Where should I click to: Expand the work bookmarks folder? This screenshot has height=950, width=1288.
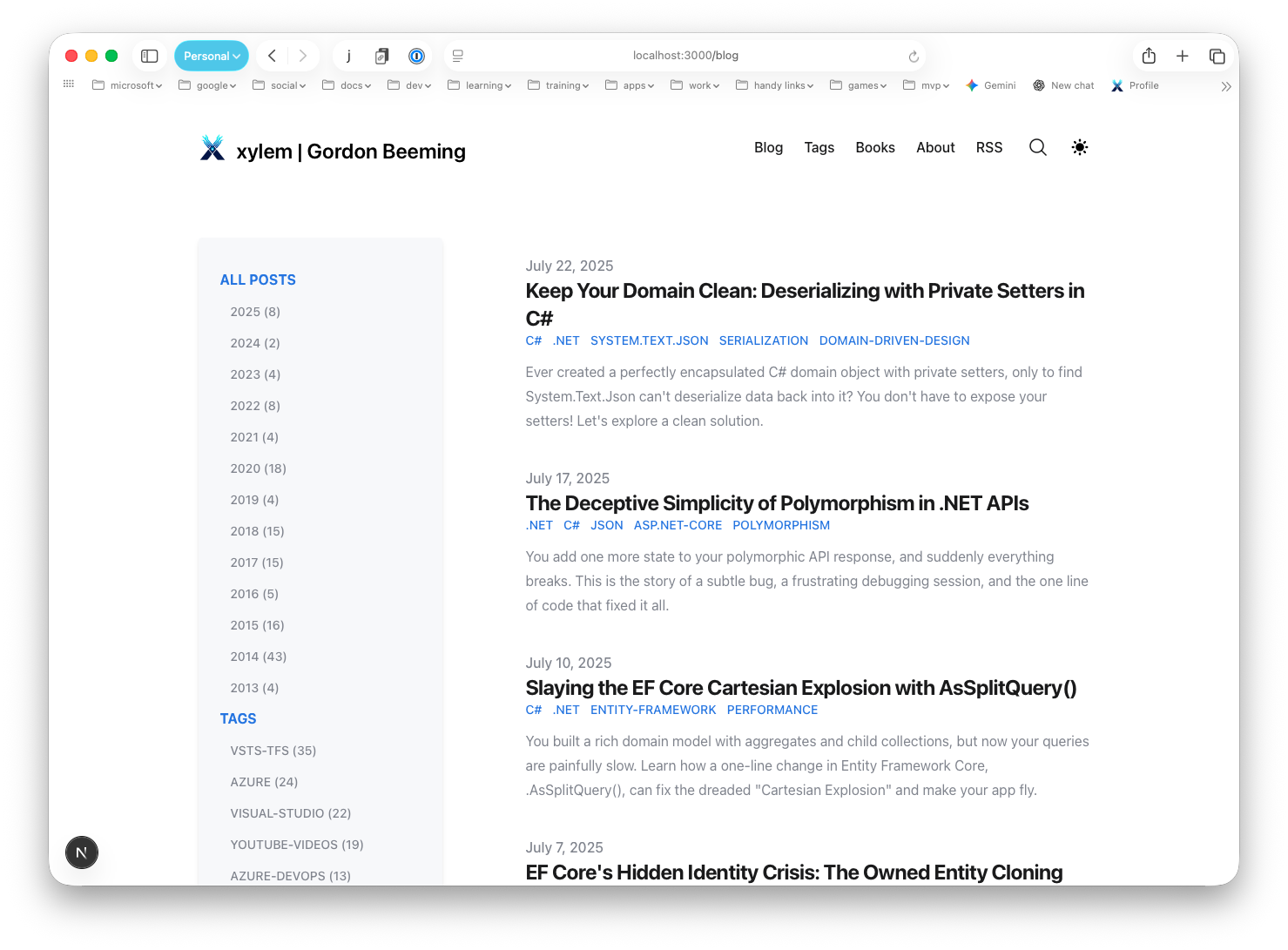coord(695,85)
